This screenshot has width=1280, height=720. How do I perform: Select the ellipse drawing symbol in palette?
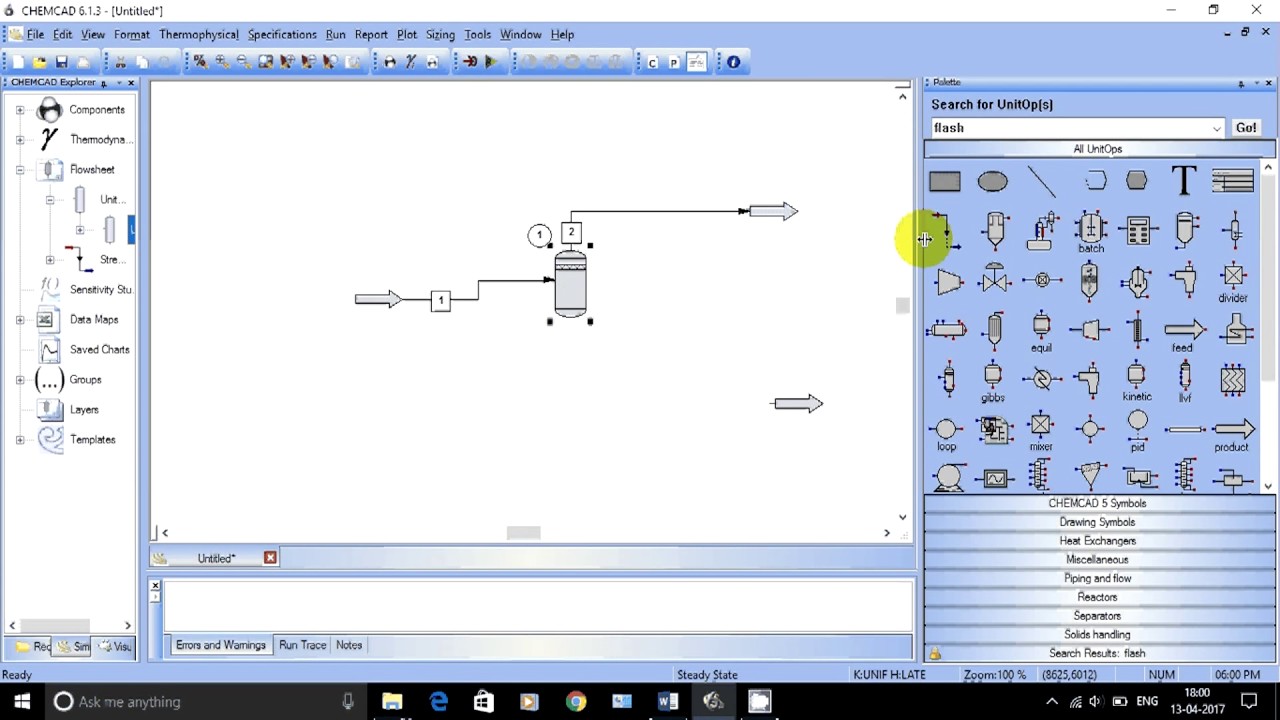click(x=992, y=181)
